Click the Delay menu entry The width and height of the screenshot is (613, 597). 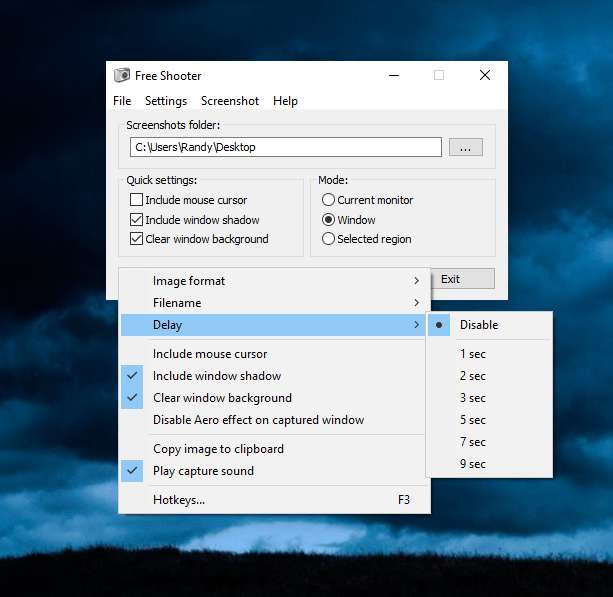(272, 325)
